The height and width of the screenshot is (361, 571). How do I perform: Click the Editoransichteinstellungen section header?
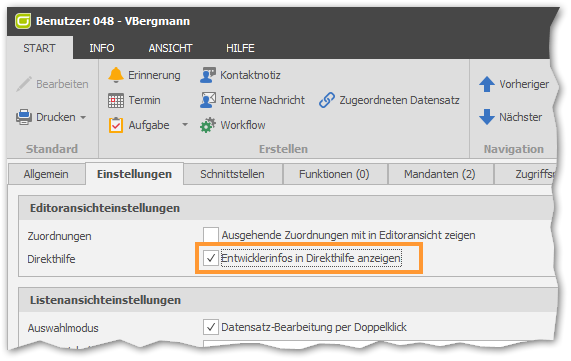coord(105,208)
